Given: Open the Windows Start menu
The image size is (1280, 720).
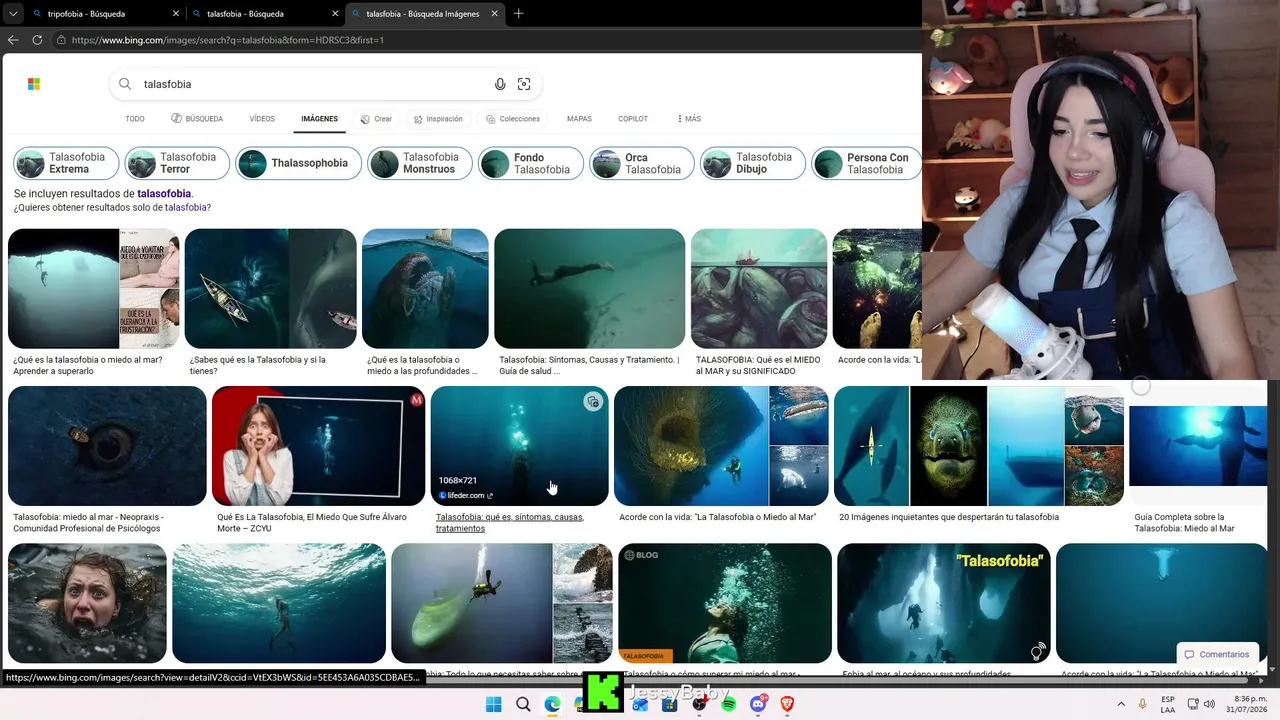Looking at the screenshot, I should click(493, 704).
